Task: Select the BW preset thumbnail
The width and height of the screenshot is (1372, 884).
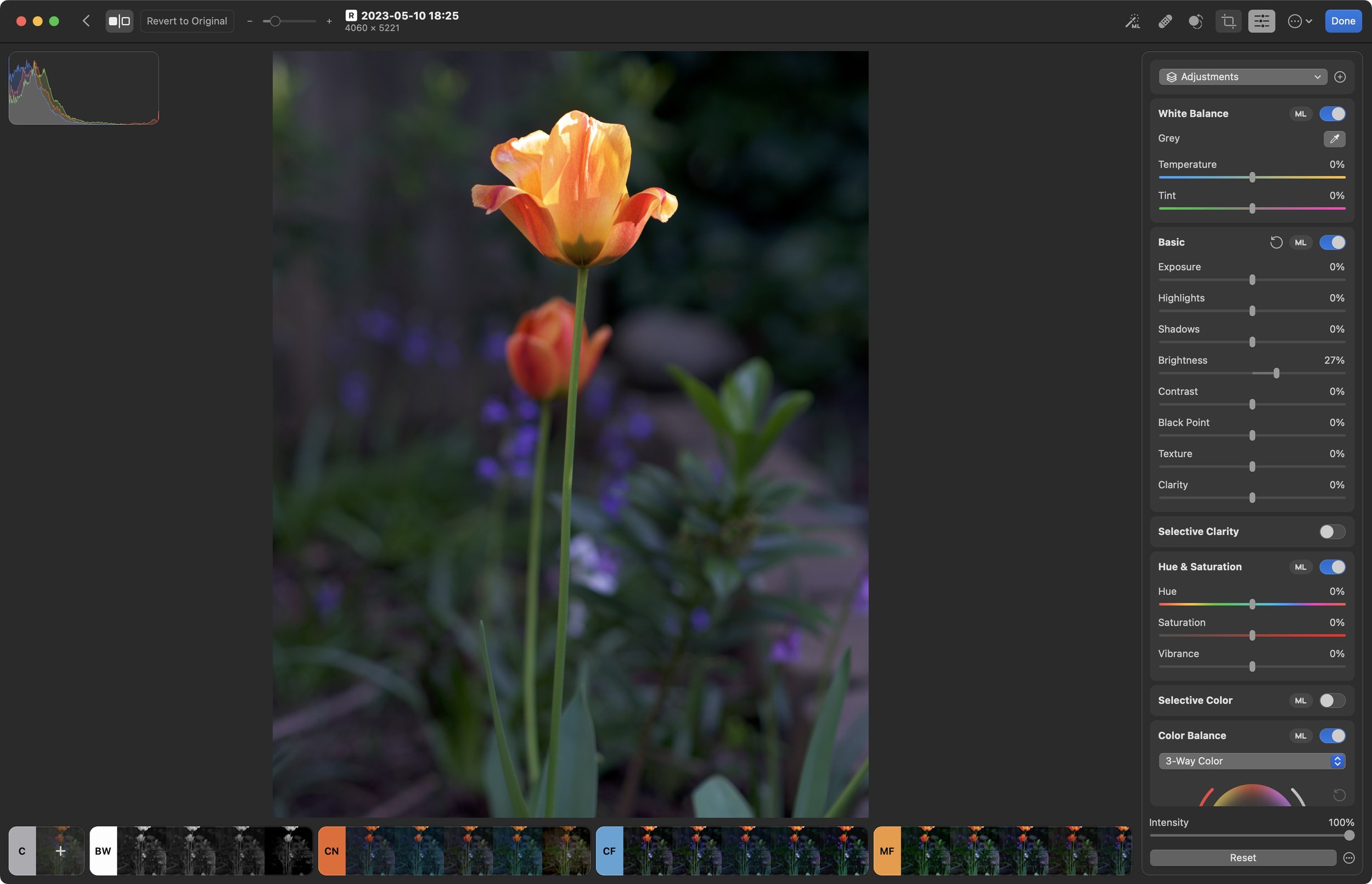Action: (x=103, y=851)
